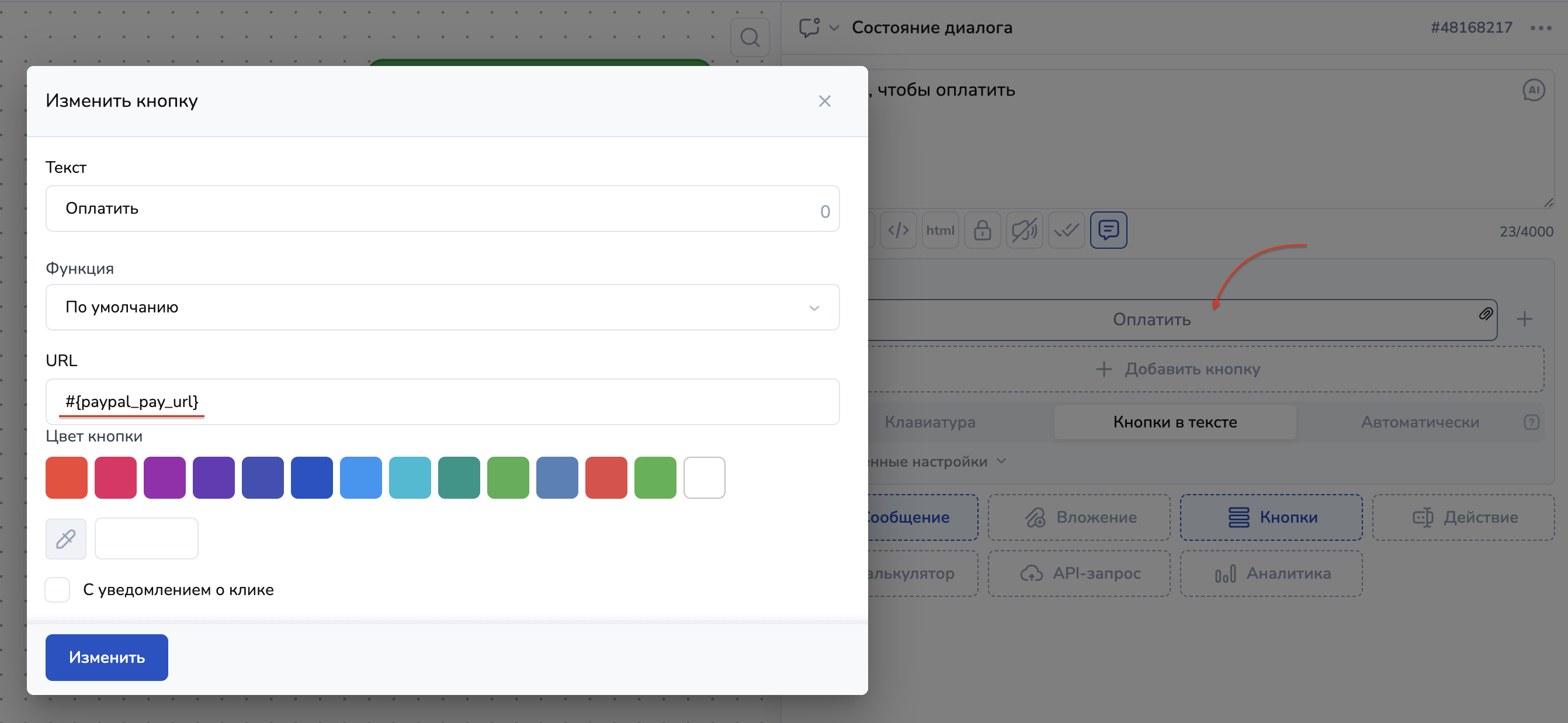This screenshot has width=1568, height=723.
Task: Switch to the Клавиатура tab
Action: (x=929, y=422)
